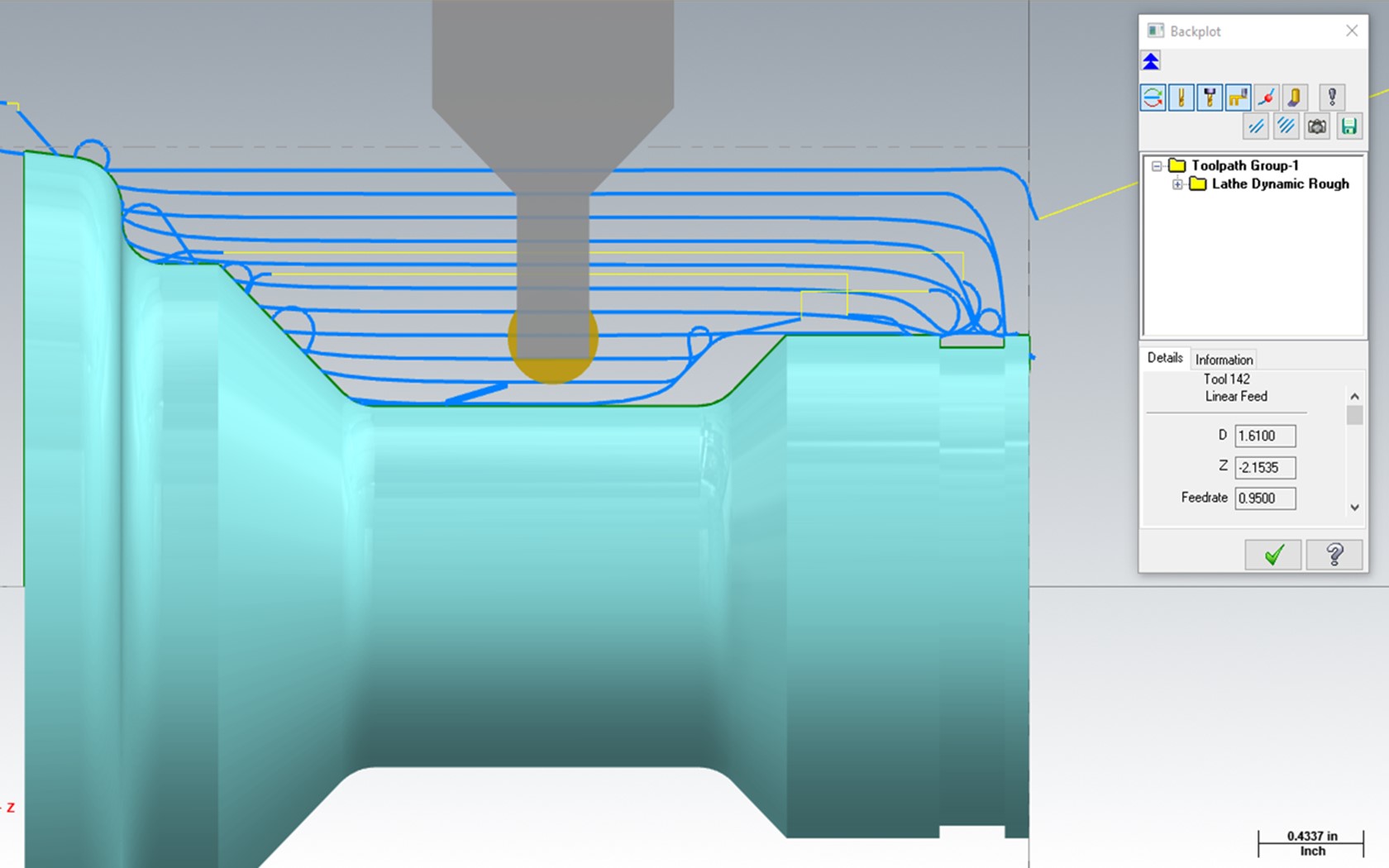Click the camera snapshot icon
Viewport: 1389px width, 868px height.
point(1317,126)
